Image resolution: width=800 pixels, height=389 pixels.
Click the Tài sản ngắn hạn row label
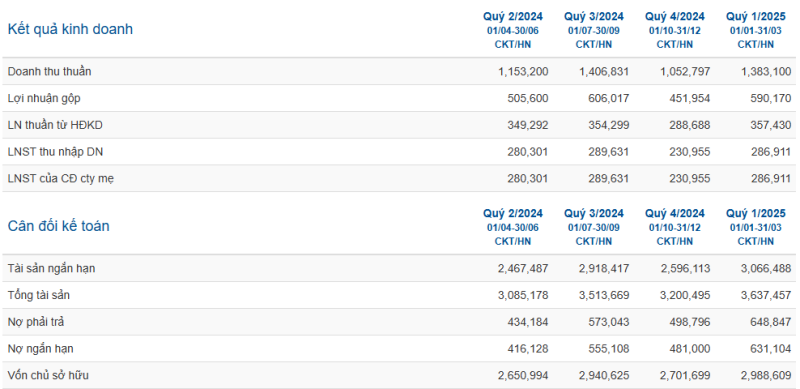(x=51, y=269)
